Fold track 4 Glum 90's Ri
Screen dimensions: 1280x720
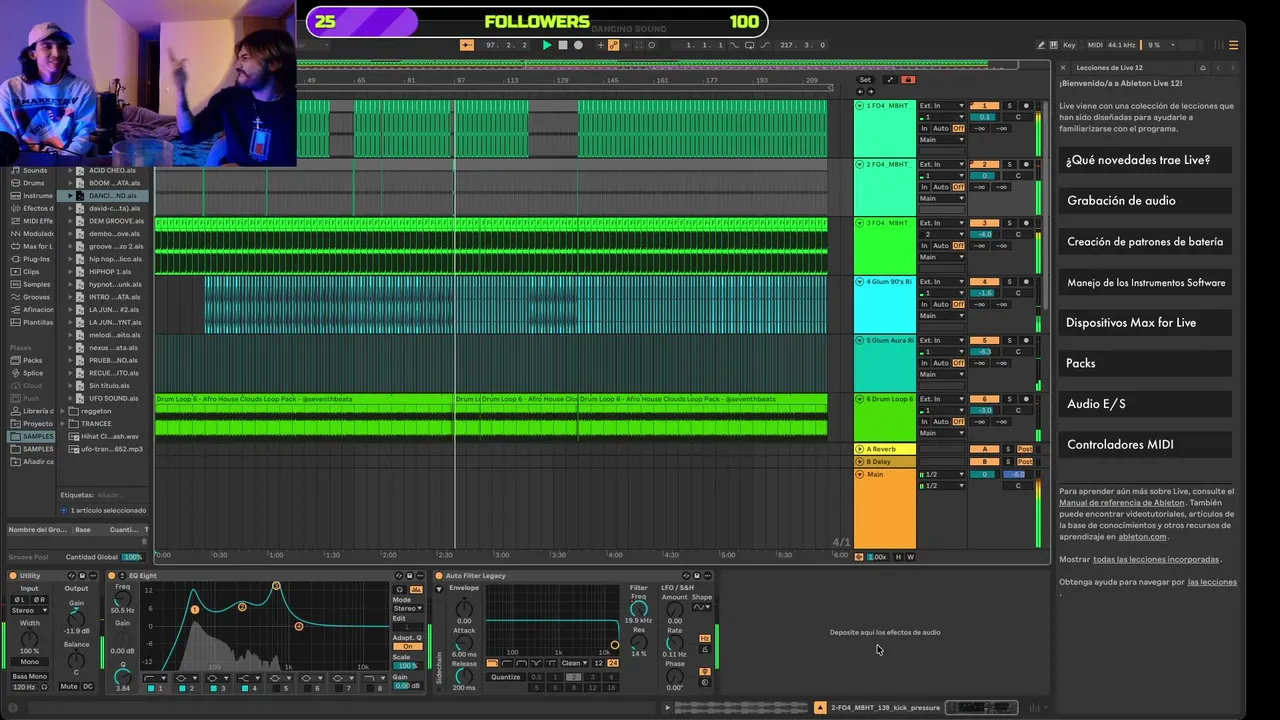[x=860, y=282]
